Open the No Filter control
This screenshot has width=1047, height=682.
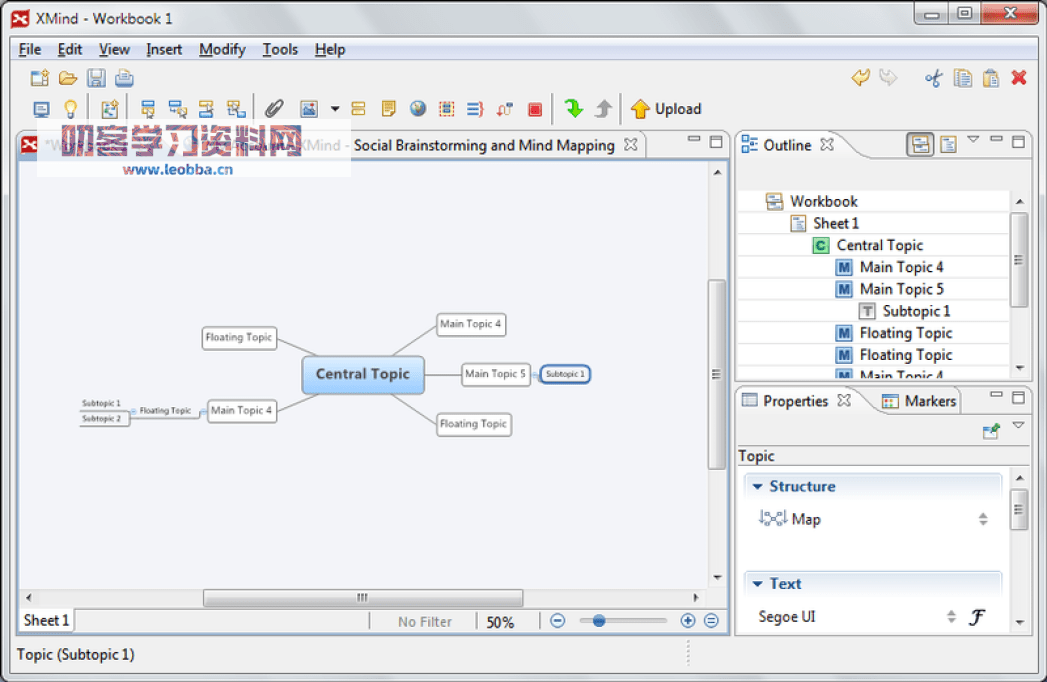pyautogui.click(x=424, y=620)
